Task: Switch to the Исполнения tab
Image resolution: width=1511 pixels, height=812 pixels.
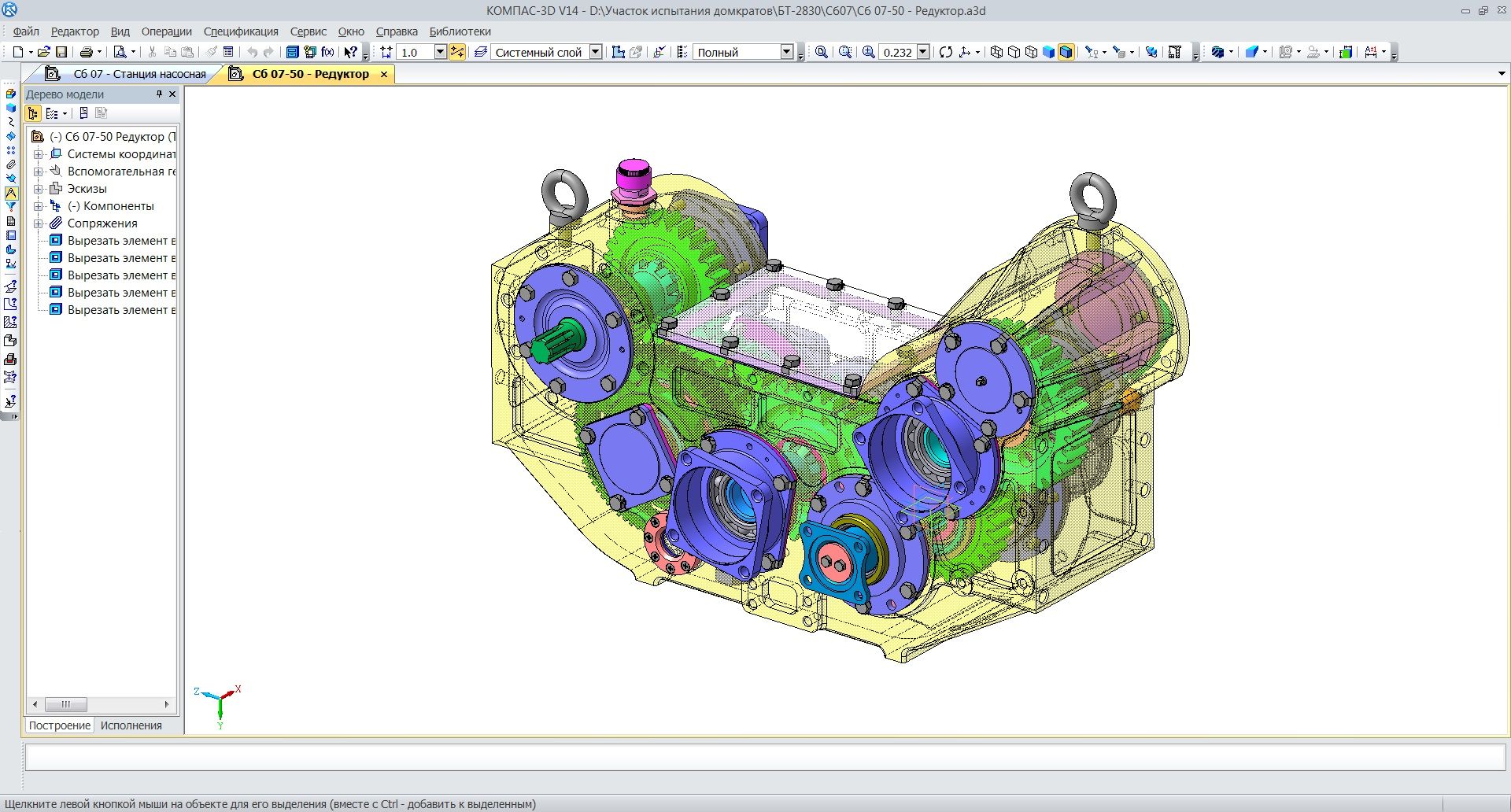Action: click(x=131, y=725)
